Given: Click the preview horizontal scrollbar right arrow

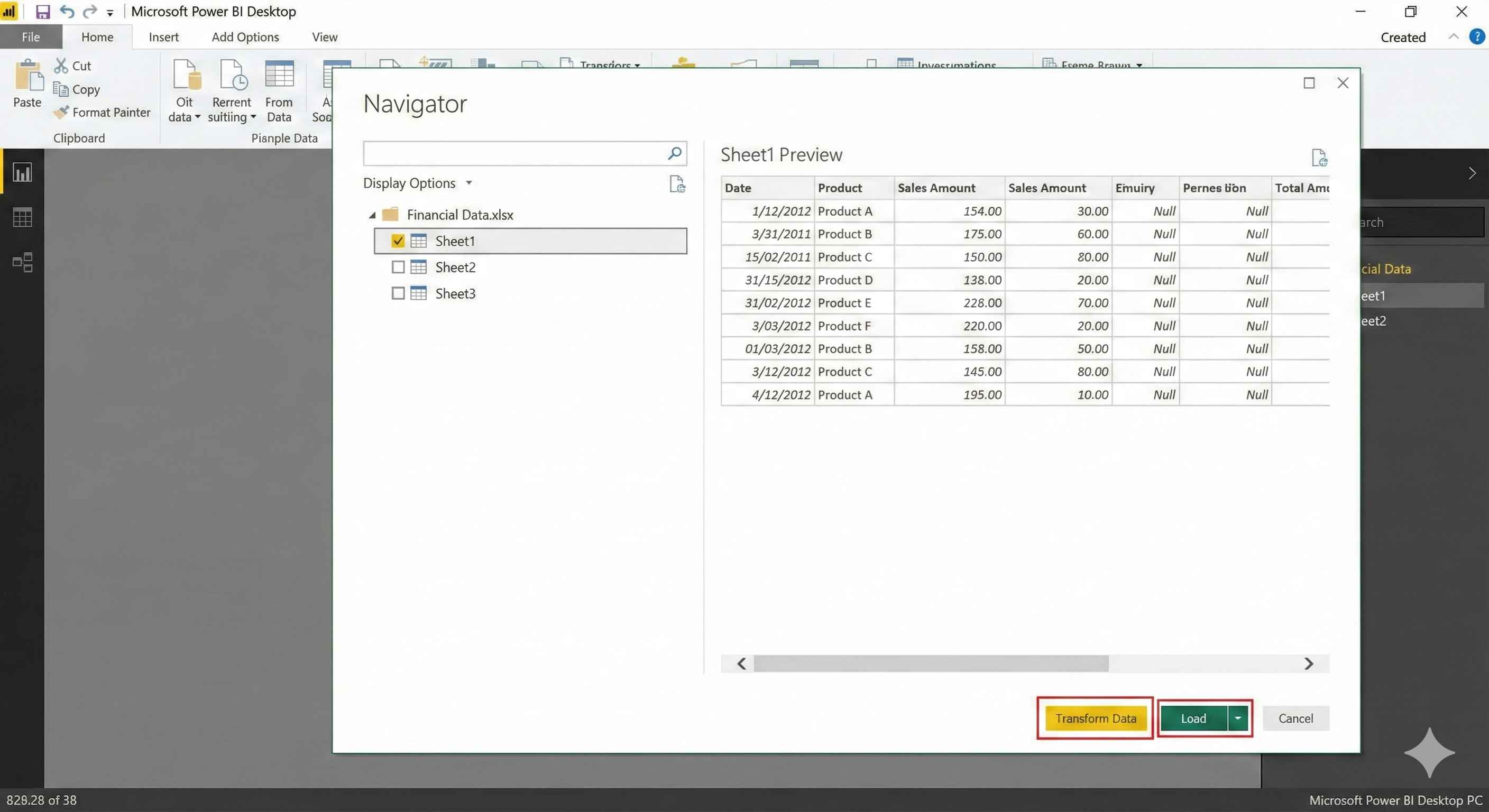Looking at the screenshot, I should pos(1309,664).
